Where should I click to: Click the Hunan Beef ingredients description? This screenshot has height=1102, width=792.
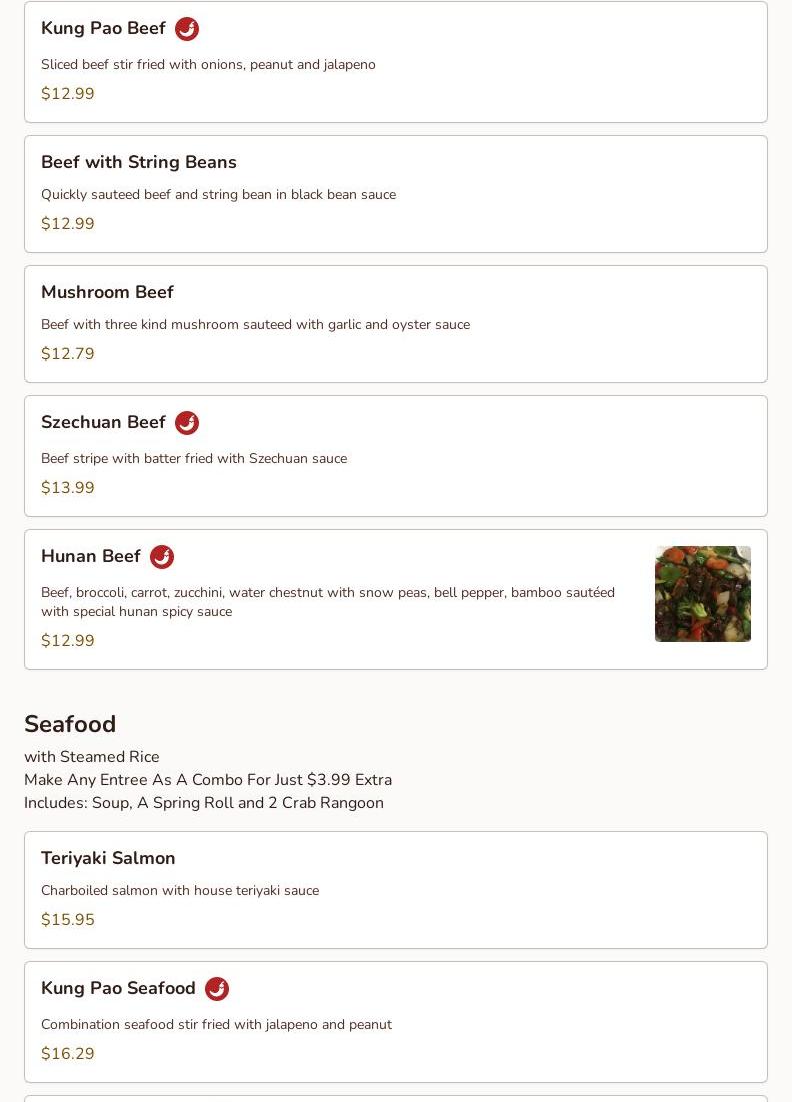pos(328,602)
